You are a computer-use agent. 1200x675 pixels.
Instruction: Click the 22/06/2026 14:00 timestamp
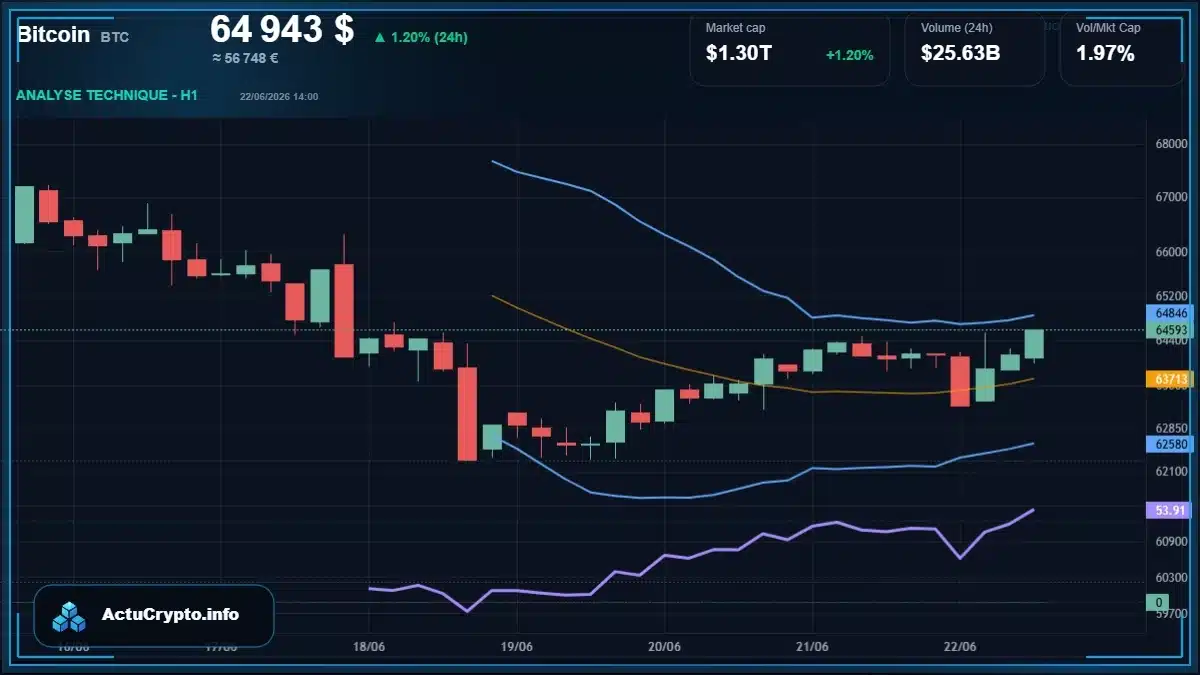pos(279,96)
